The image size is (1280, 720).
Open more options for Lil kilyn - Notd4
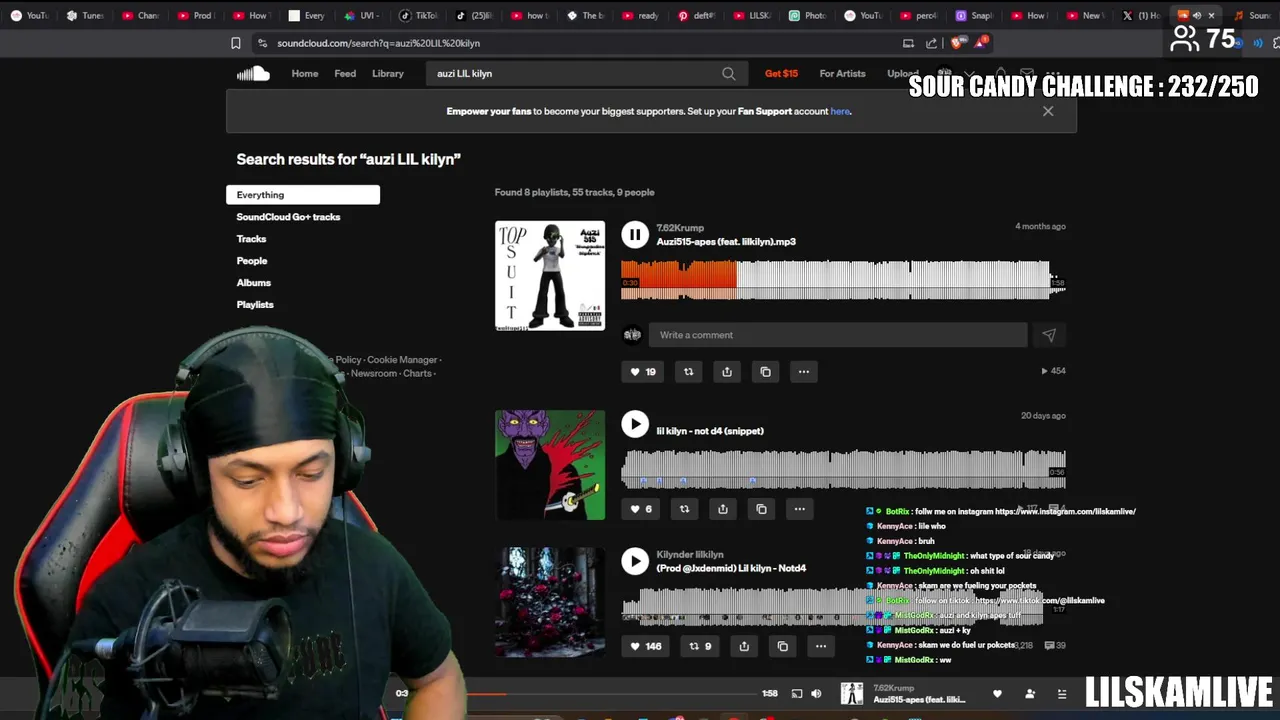tap(821, 646)
